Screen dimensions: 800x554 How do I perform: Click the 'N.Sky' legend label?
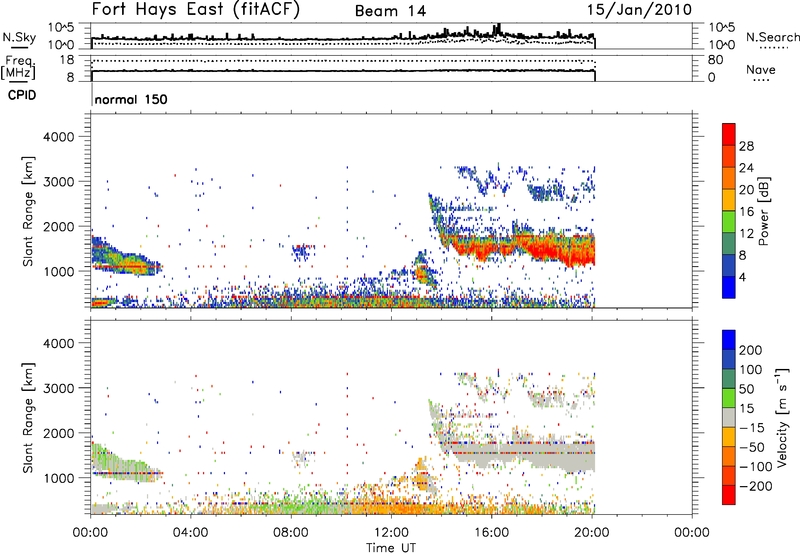point(19,37)
